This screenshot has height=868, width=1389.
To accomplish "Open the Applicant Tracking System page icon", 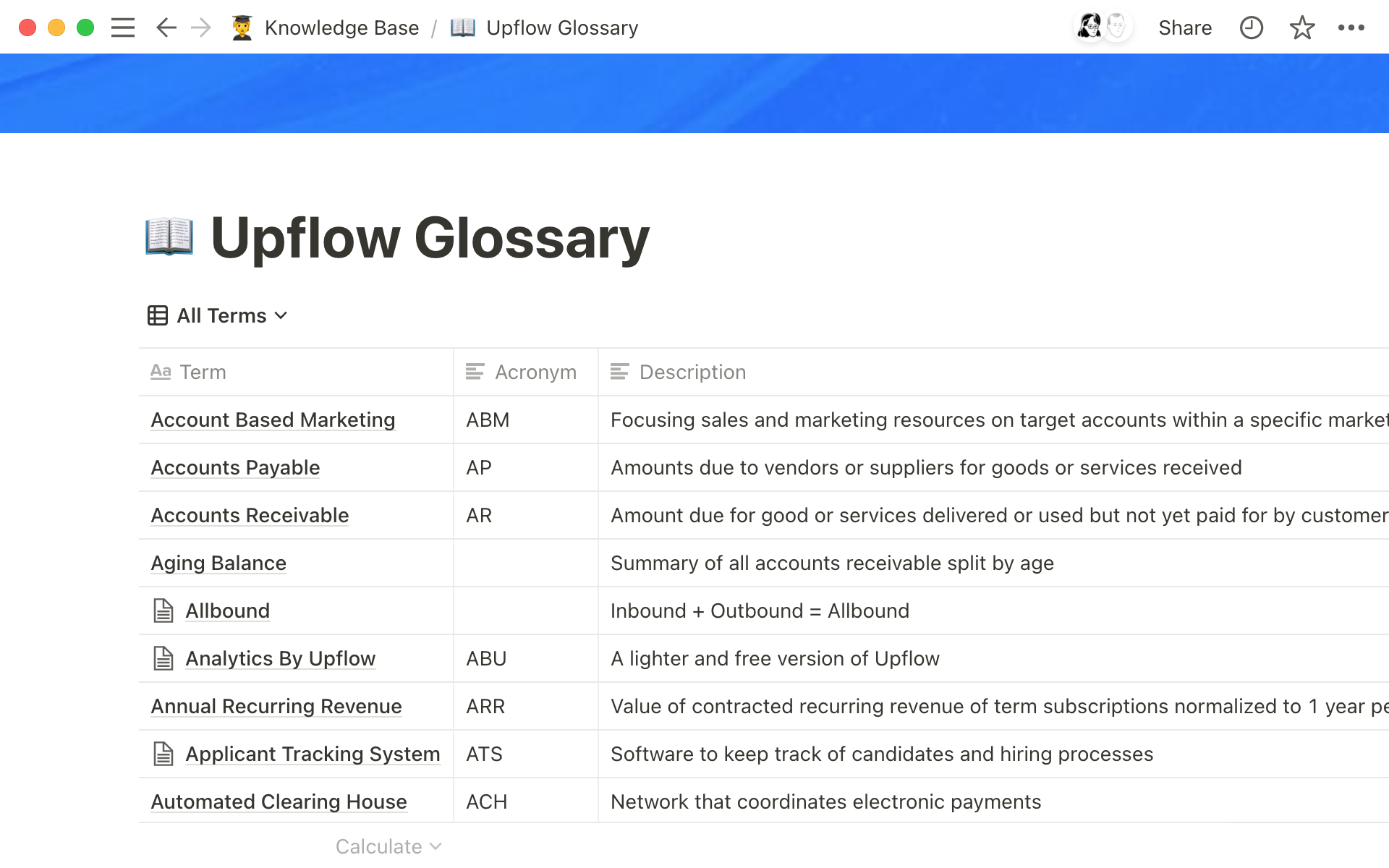I will pos(163,754).
